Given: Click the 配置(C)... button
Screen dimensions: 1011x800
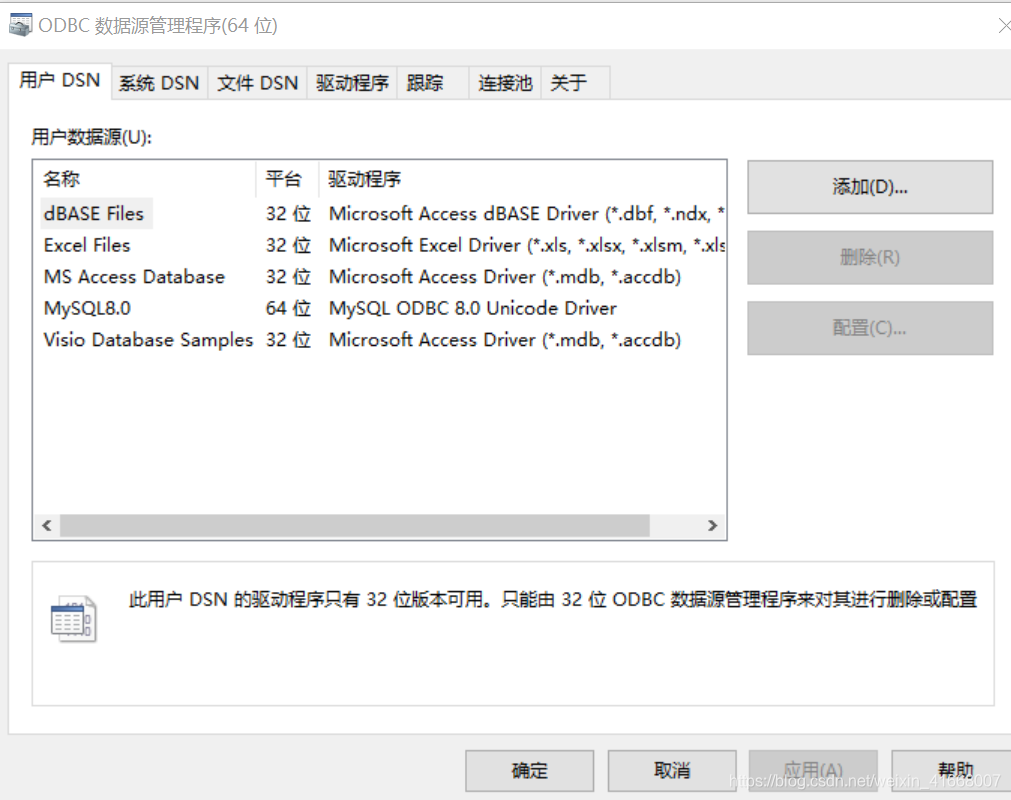Looking at the screenshot, I should (x=870, y=328).
